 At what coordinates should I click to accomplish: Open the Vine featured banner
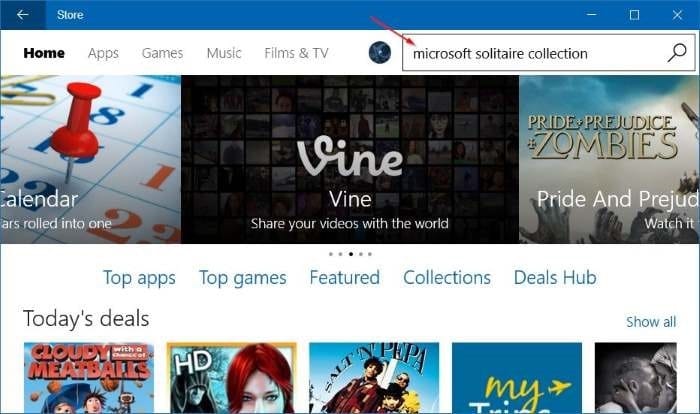point(350,159)
